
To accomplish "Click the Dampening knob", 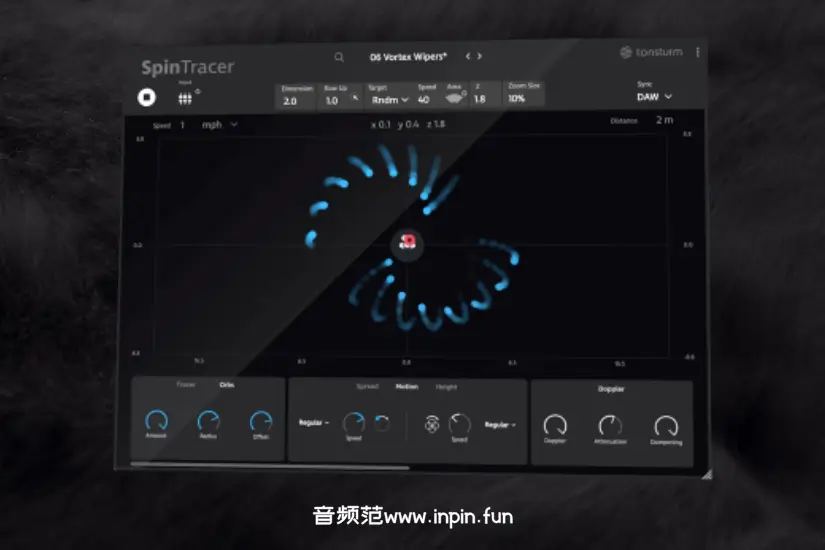I will pos(666,427).
